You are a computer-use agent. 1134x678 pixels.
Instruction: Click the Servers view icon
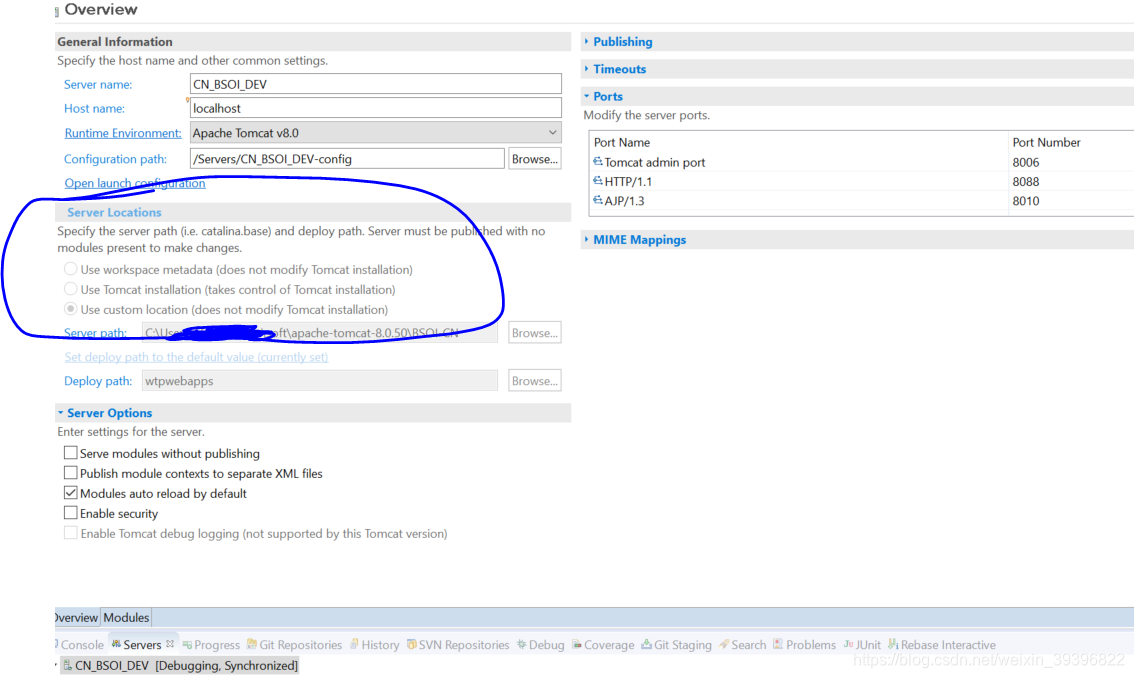coord(116,644)
